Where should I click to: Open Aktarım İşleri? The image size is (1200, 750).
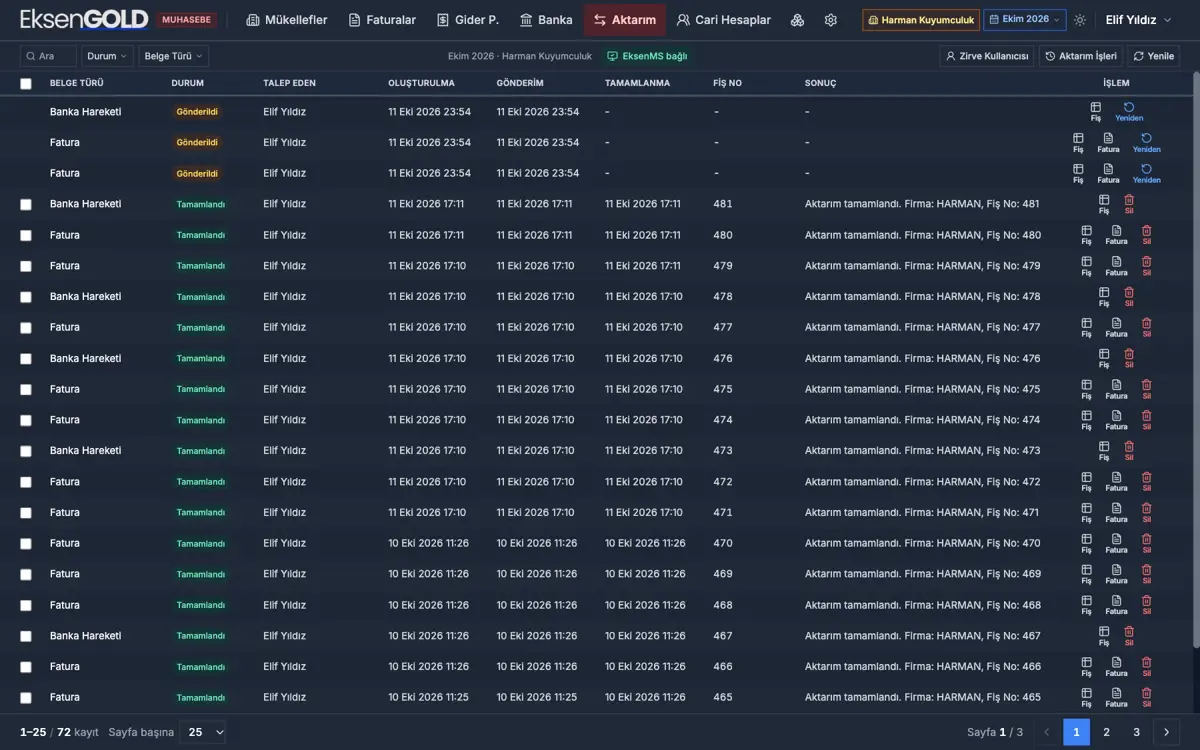click(1081, 56)
